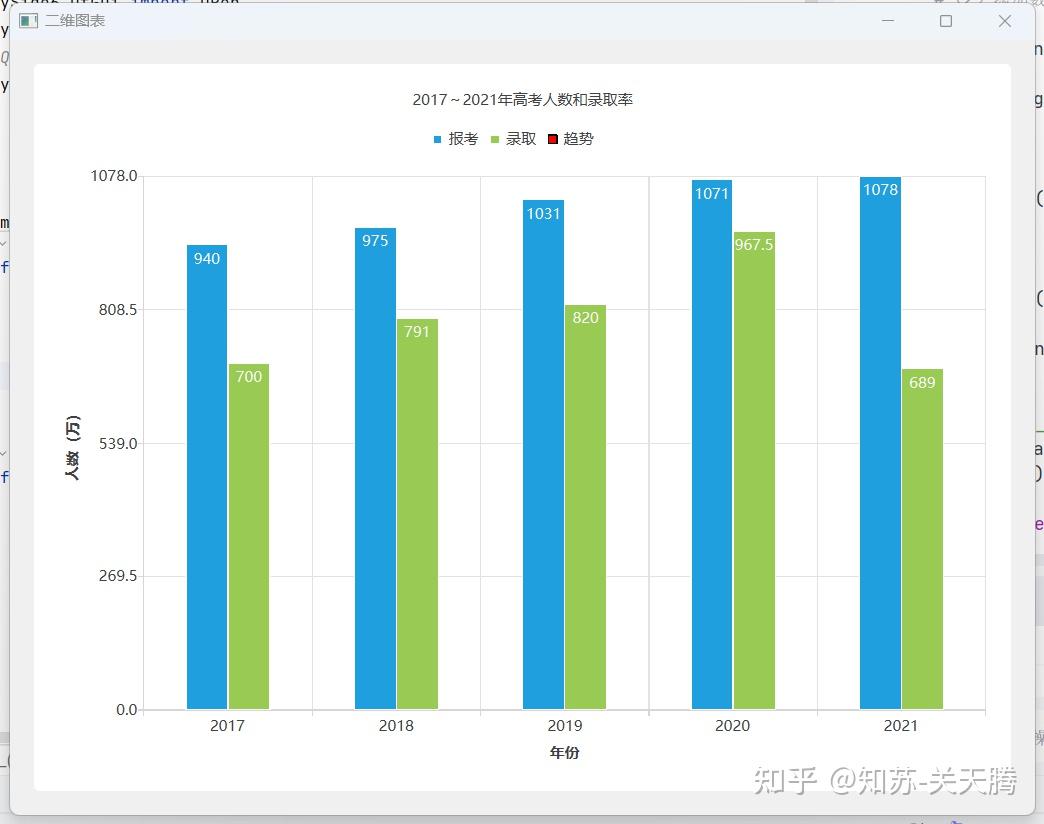
Task: Click the tallest blue bar labeled 1078
Action: tap(880, 440)
